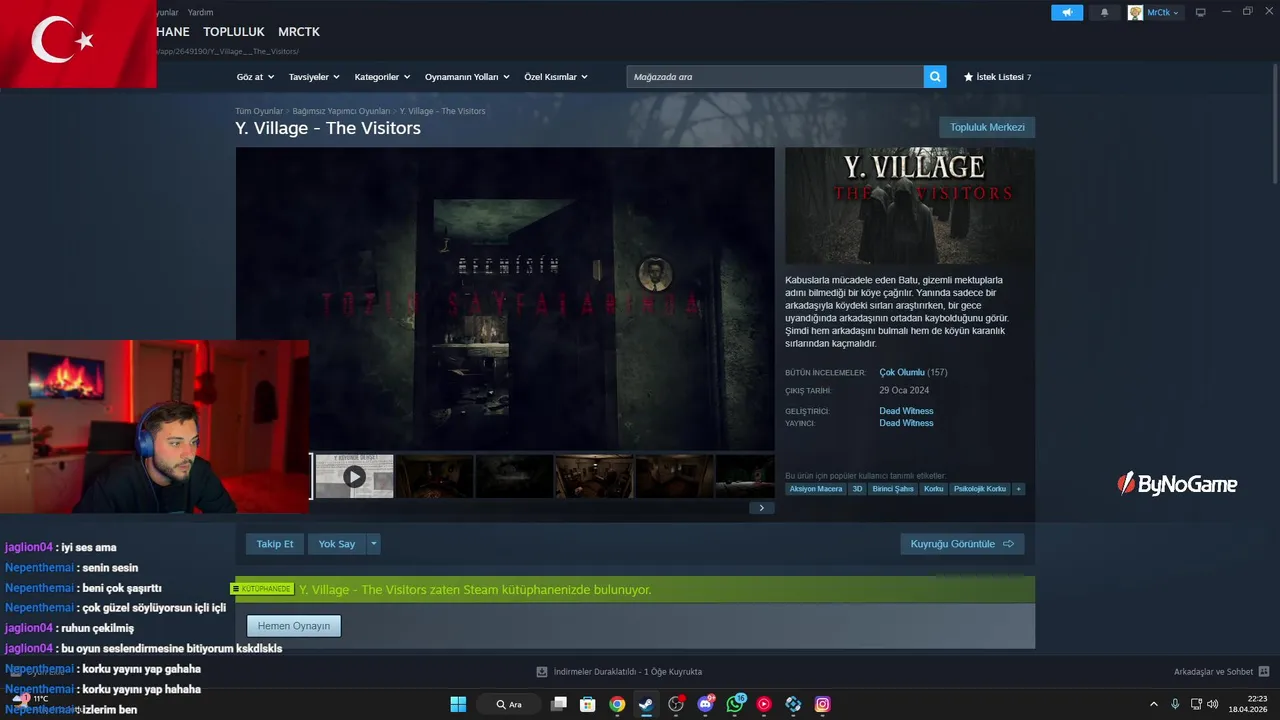The width and height of the screenshot is (1280, 720).
Task: Click the main trailer video player
Action: pos(505,299)
